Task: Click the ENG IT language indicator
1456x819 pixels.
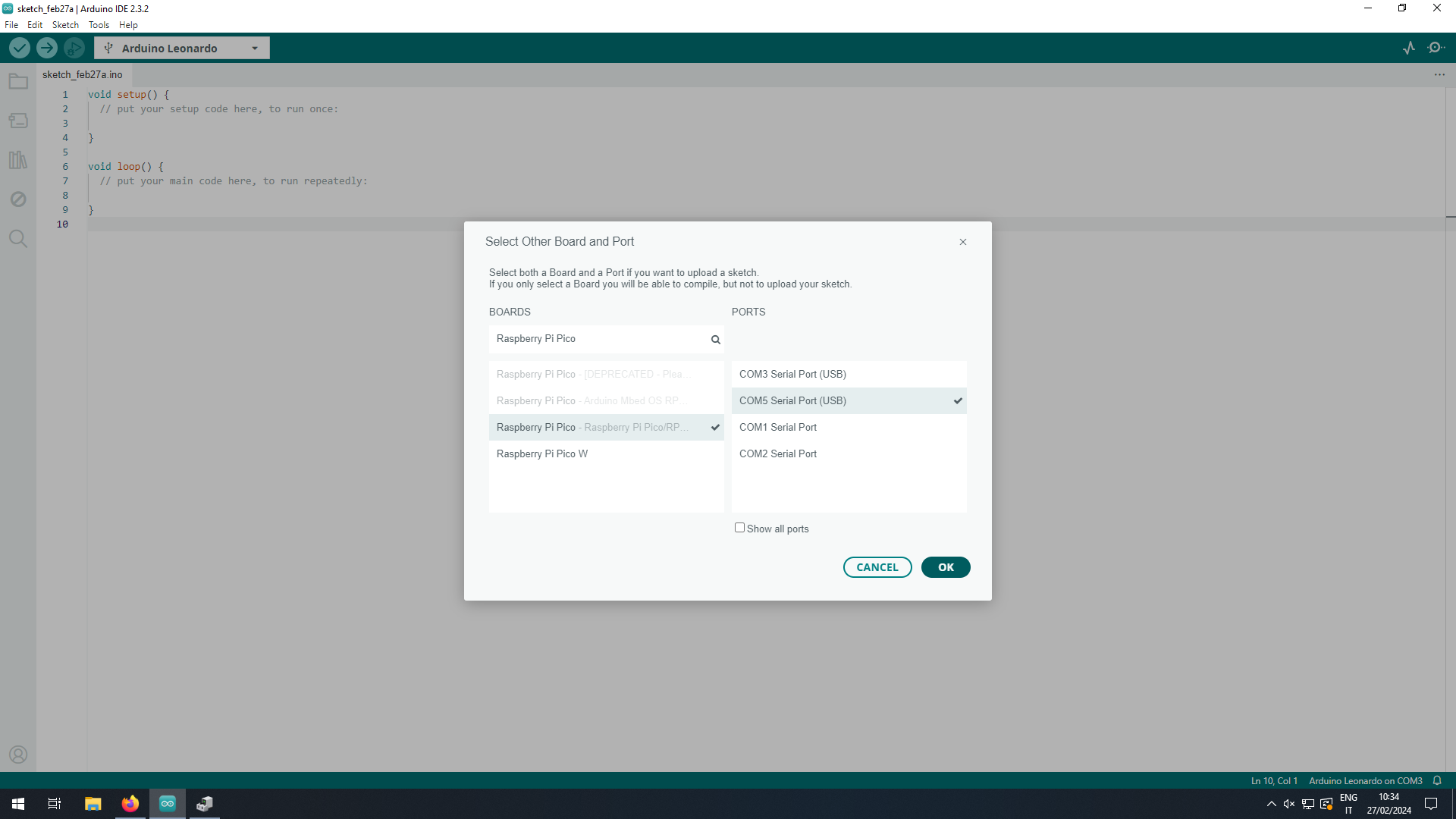Action: point(1348,804)
